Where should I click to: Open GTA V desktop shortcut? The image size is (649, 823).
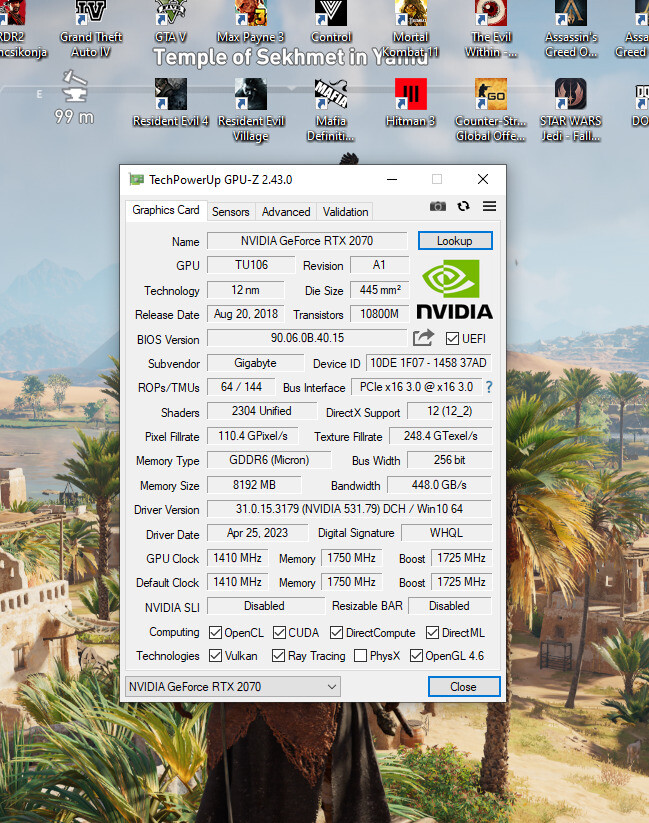tap(171, 22)
